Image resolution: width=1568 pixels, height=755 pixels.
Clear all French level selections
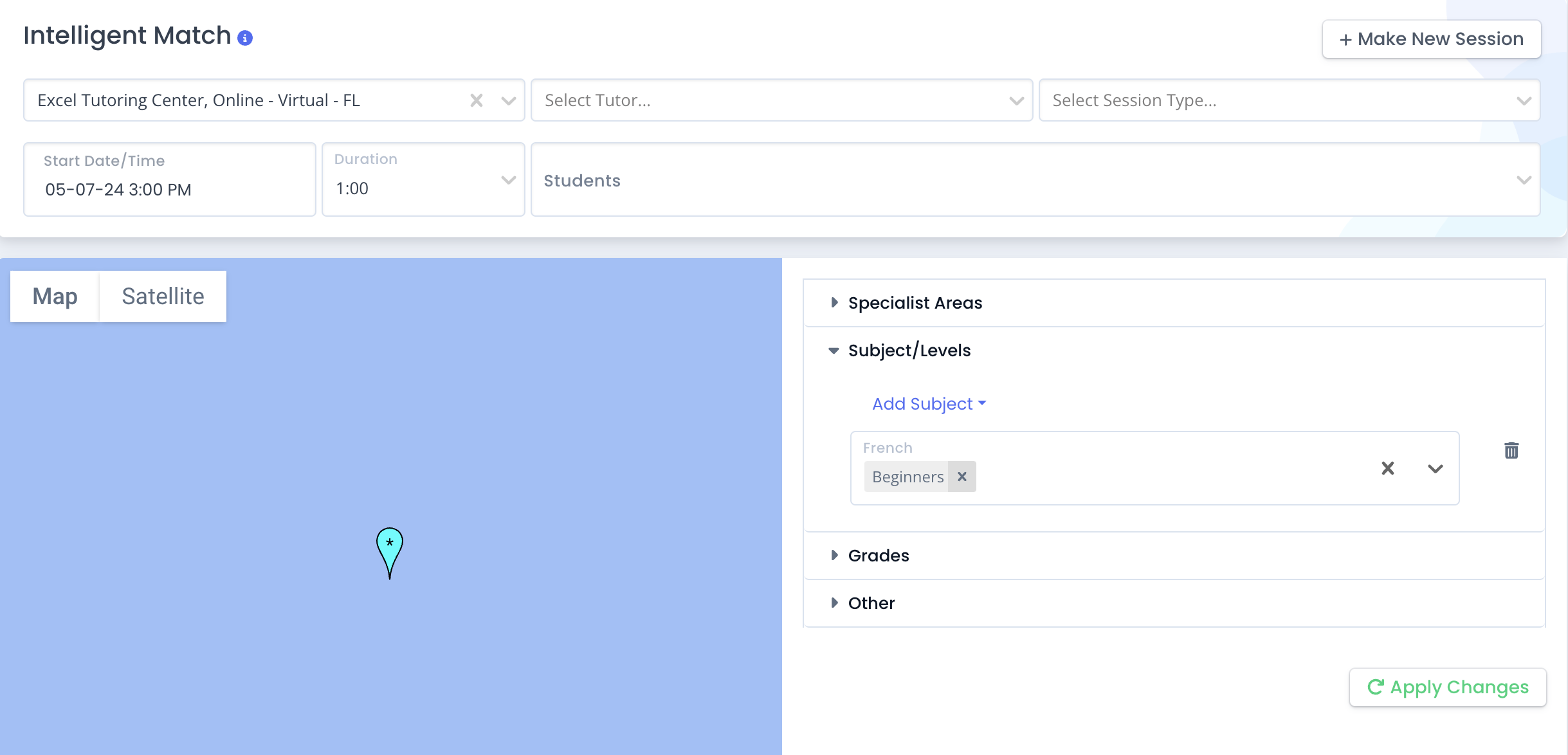[x=1388, y=468]
